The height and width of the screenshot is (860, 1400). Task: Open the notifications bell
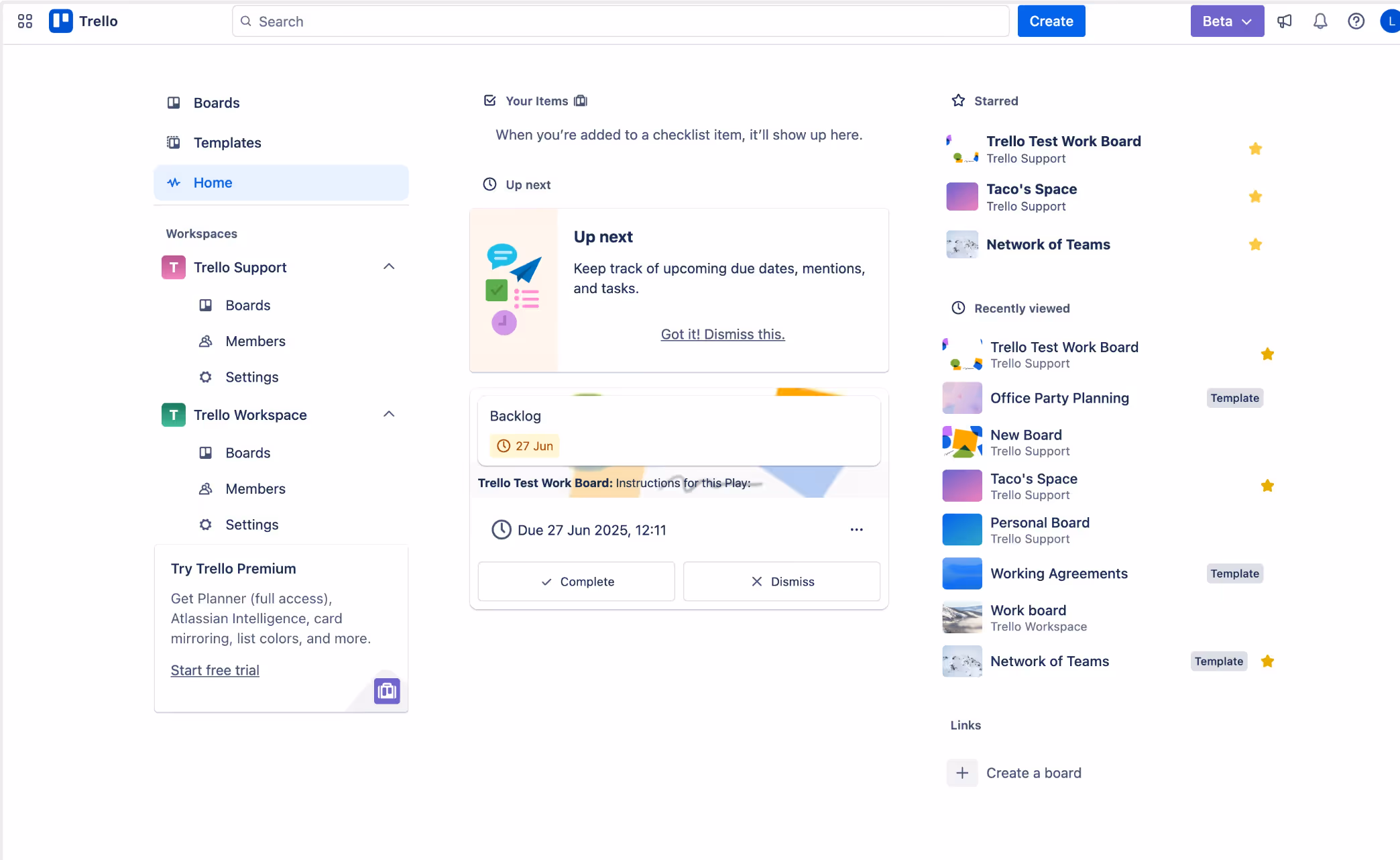[x=1320, y=21]
